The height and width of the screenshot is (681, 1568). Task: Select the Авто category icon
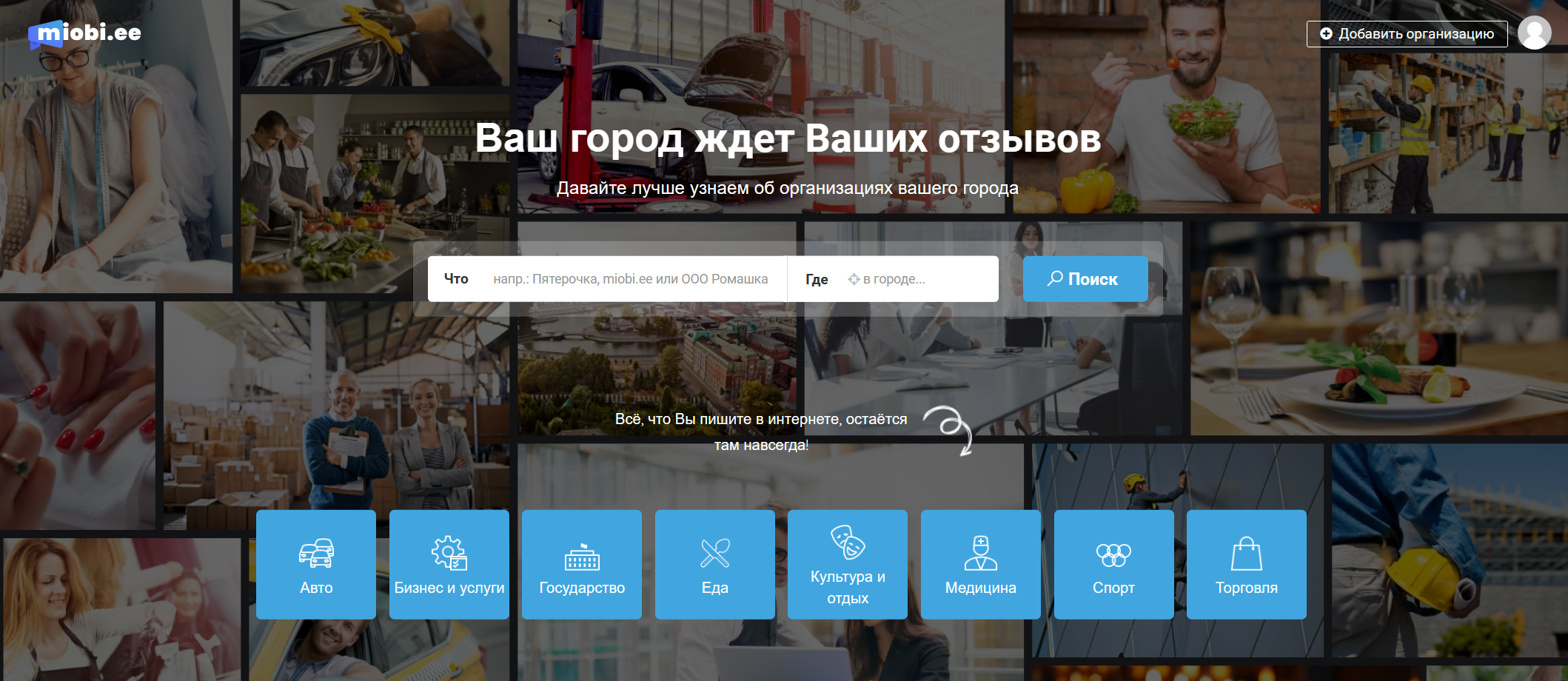(315, 551)
